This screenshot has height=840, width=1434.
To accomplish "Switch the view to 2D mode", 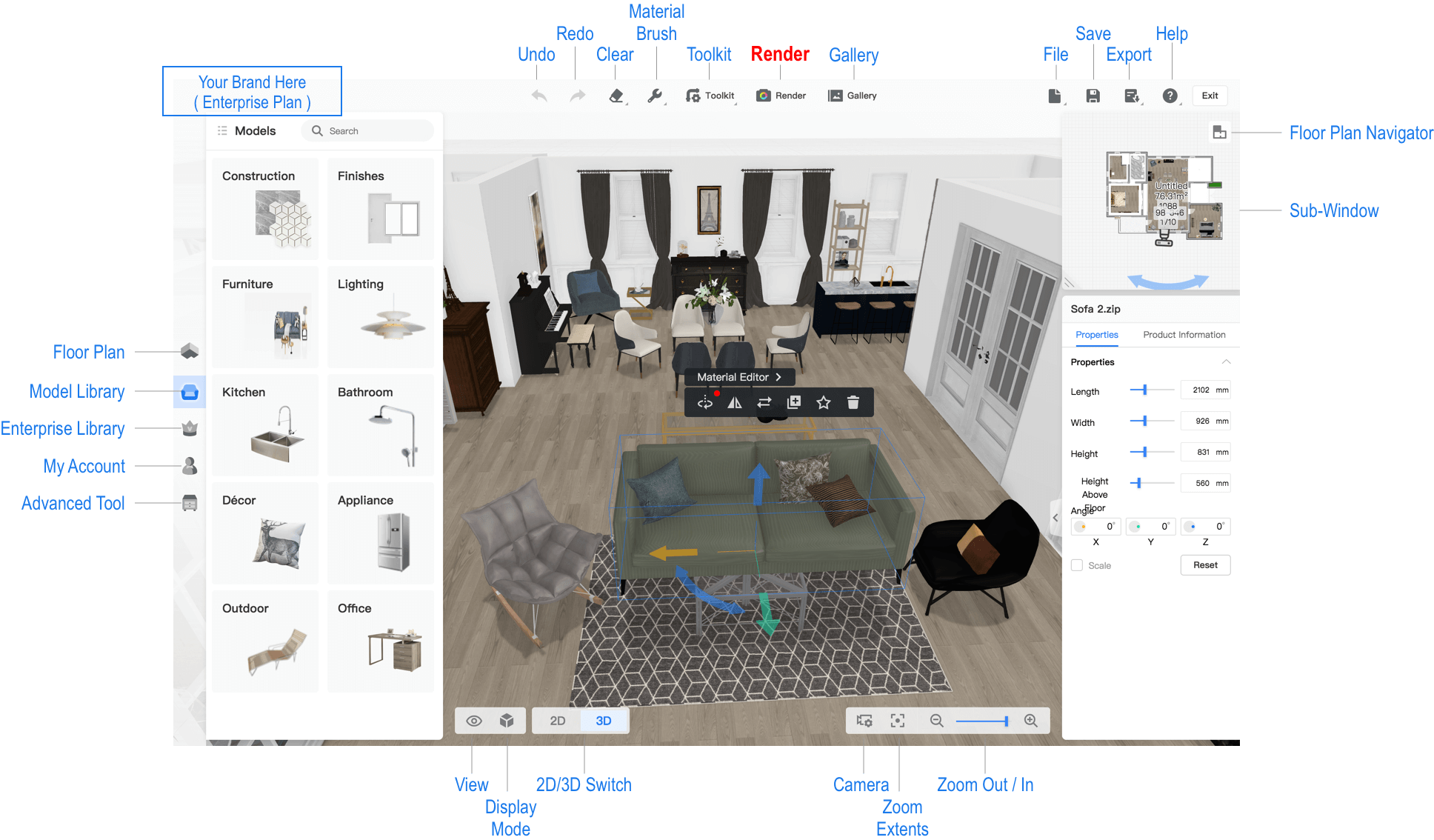I will tap(557, 721).
